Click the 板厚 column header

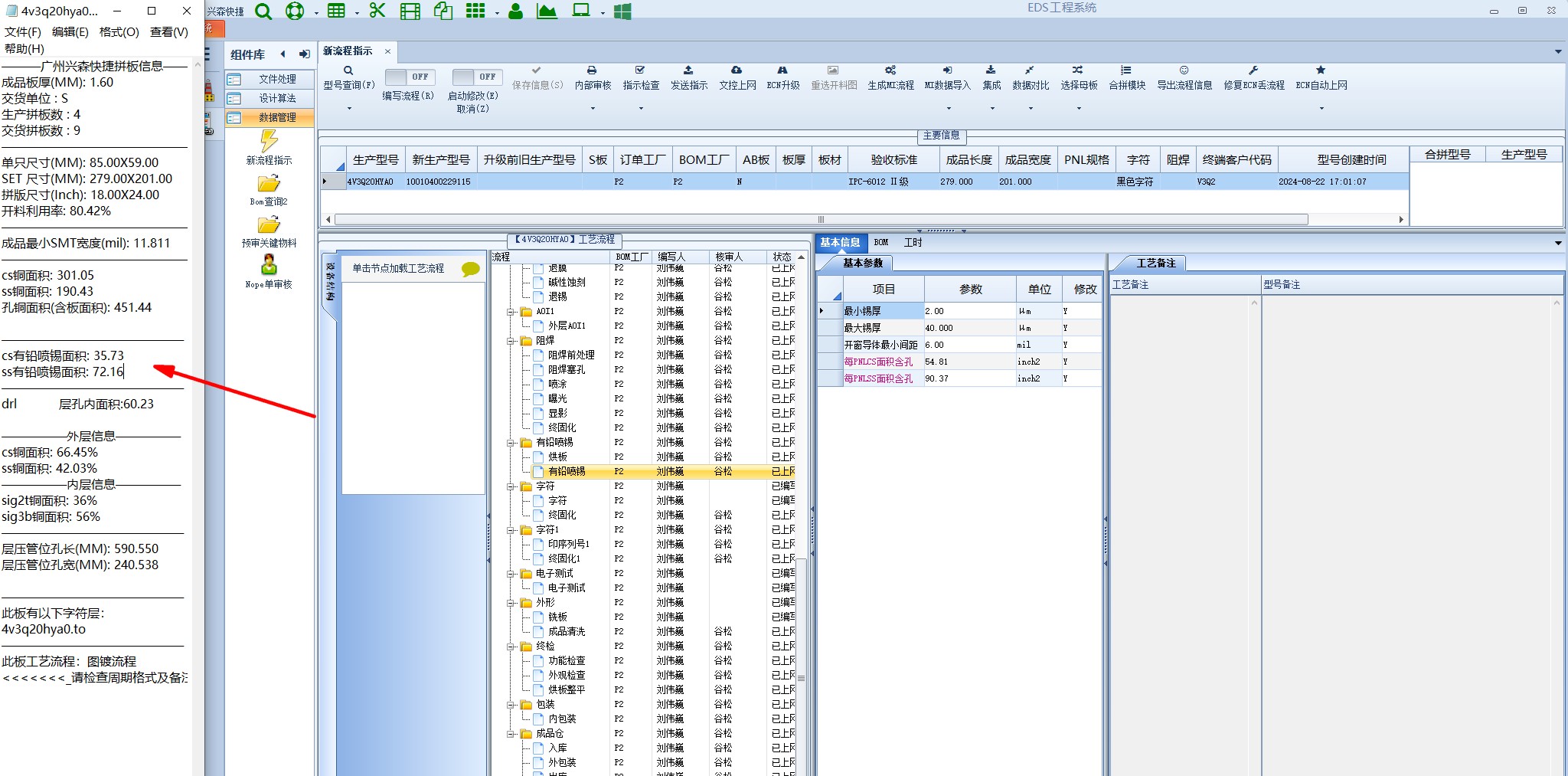(794, 160)
